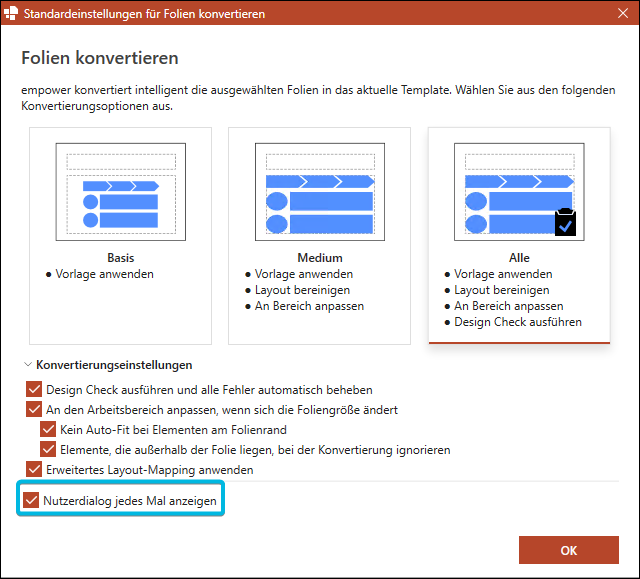Viewport: 640px width, 579px height.
Task: Click the Alle slide preview thumbnail
Action: click(x=519, y=192)
